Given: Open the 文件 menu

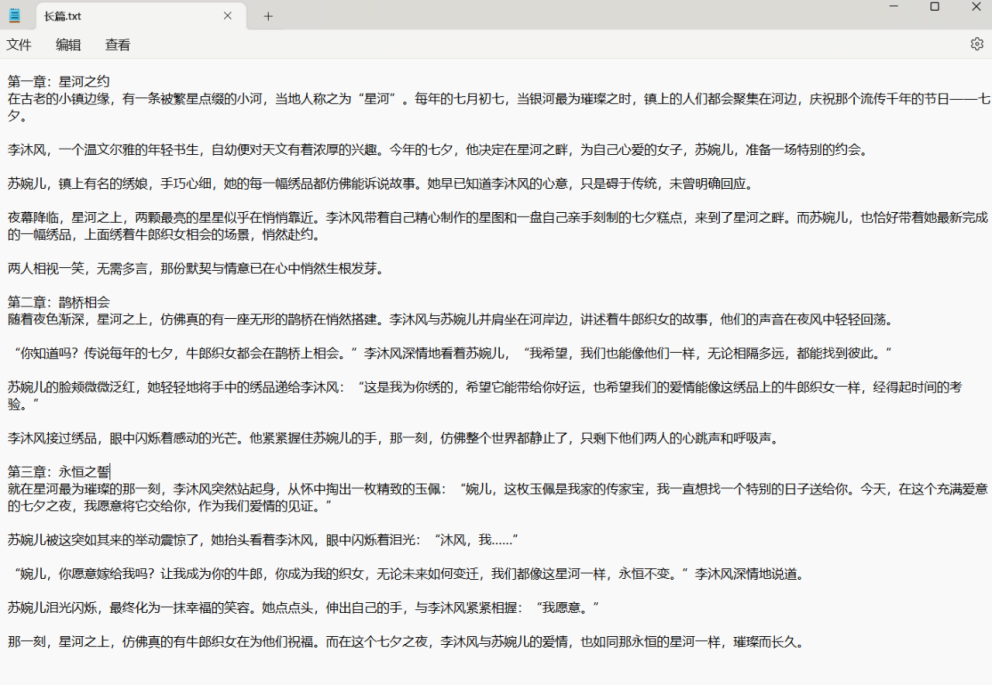Looking at the screenshot, I should (19, 45).
